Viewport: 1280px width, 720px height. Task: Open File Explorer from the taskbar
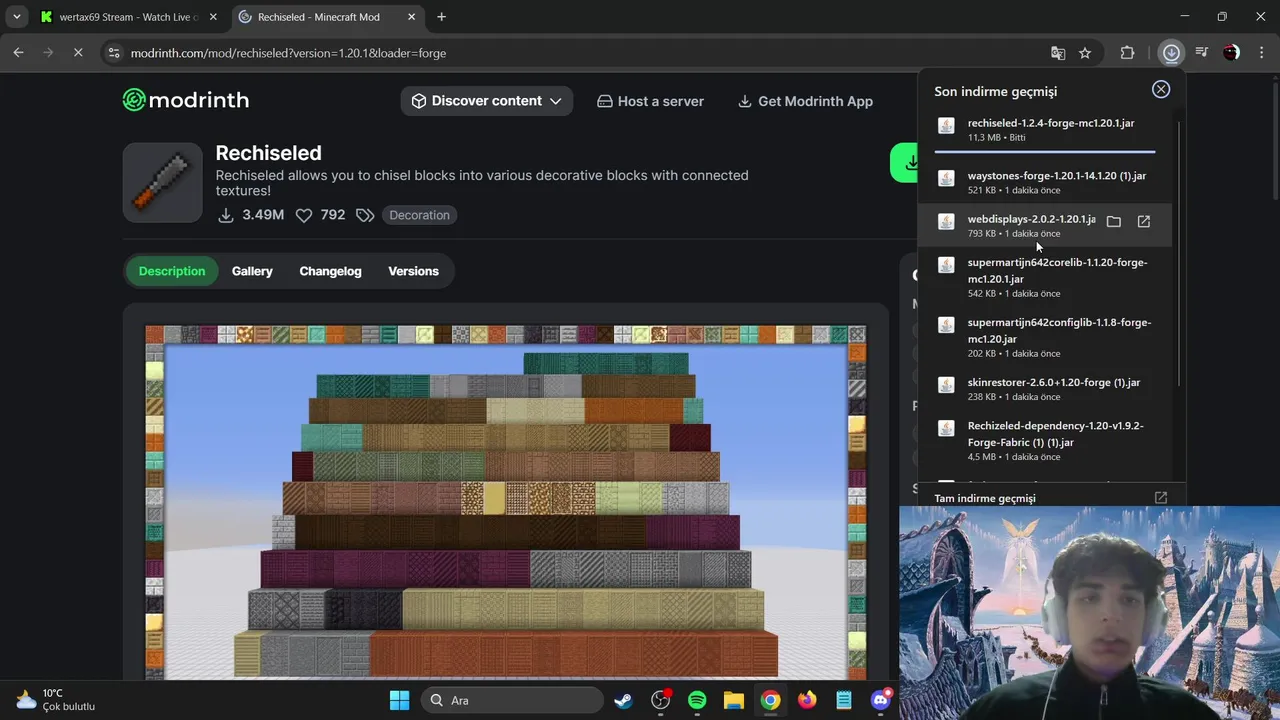733,700
